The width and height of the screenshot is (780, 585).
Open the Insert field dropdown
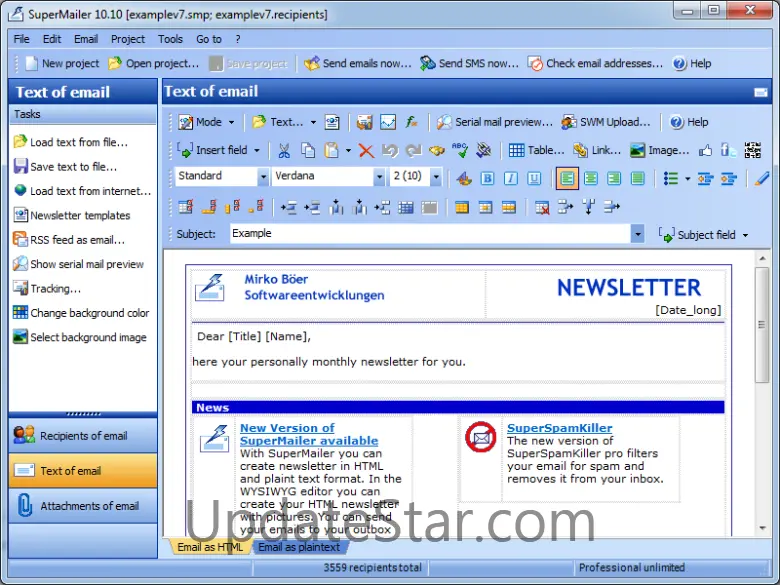click(218, 150)
